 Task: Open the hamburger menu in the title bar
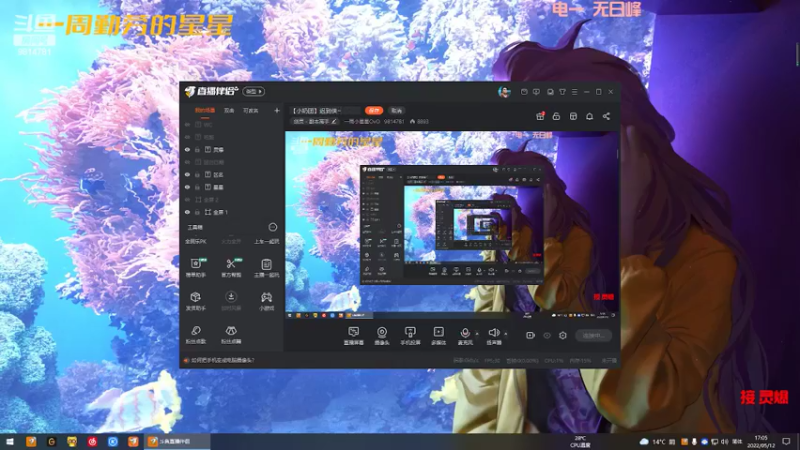(x=574, y=92)
